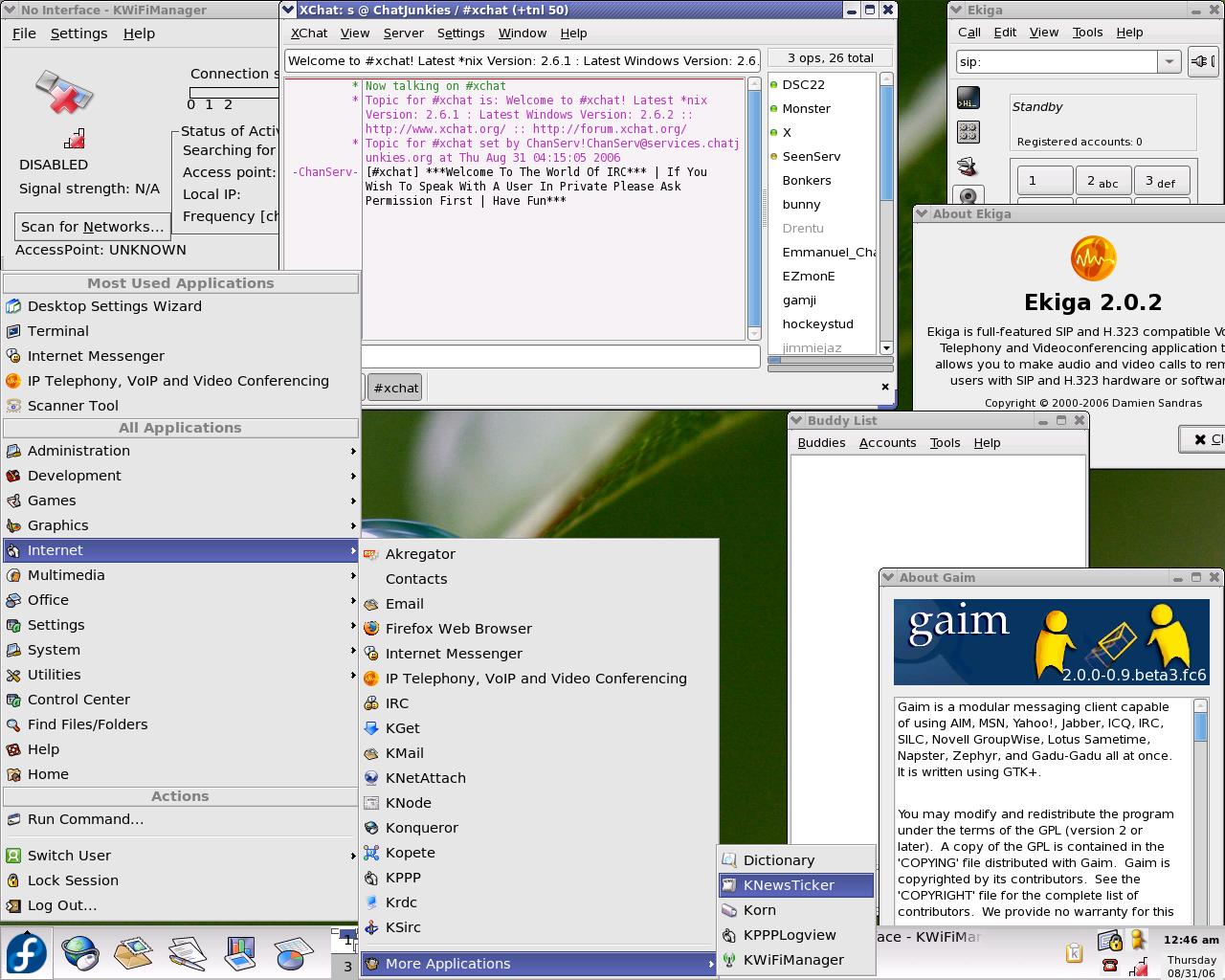The image size is (1225, 980).
Task: Open the email stamp icon in taskbar
Action: (x=133, y=953)
